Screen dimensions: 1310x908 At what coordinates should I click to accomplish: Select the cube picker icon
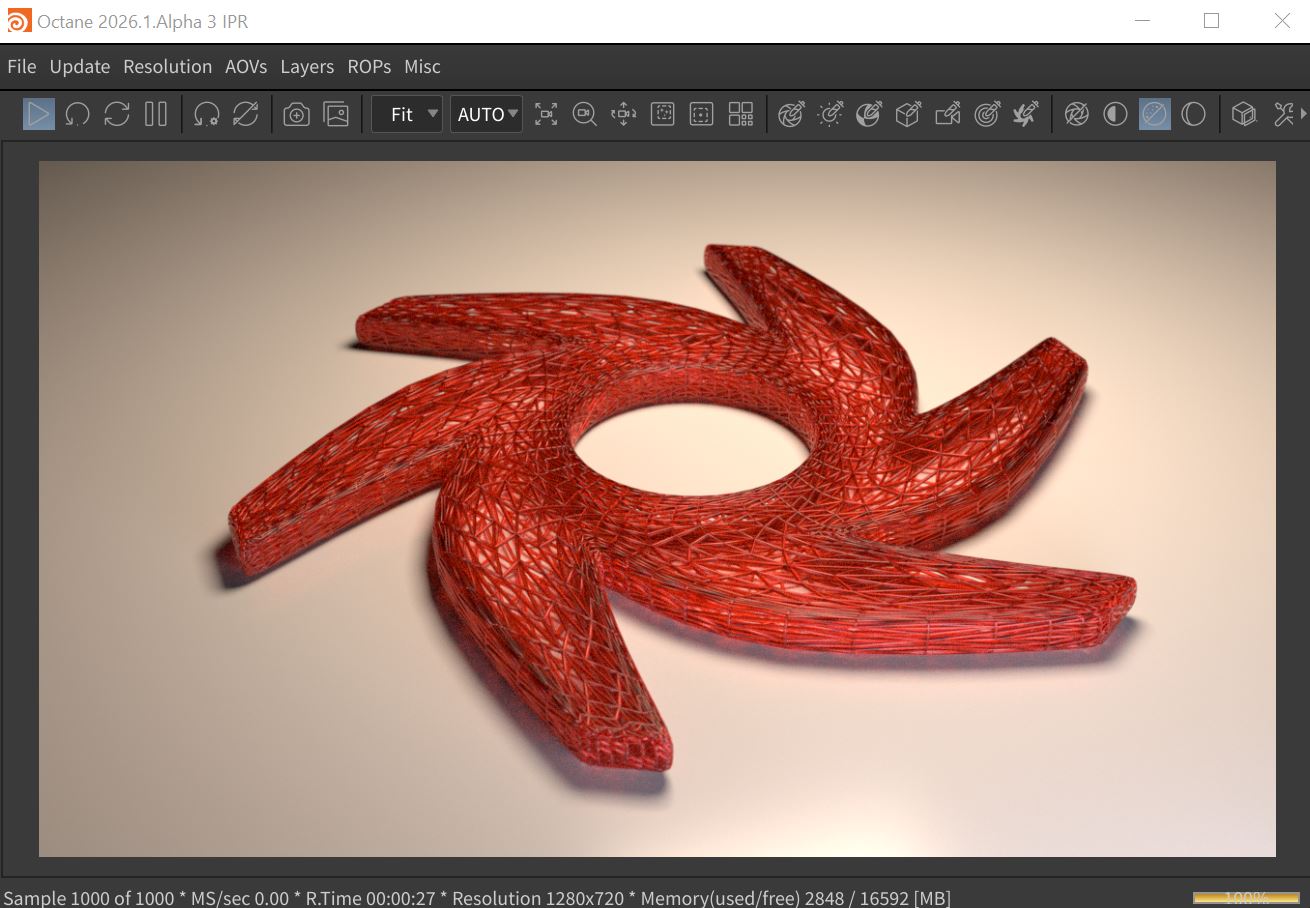[x=908, y=114]
